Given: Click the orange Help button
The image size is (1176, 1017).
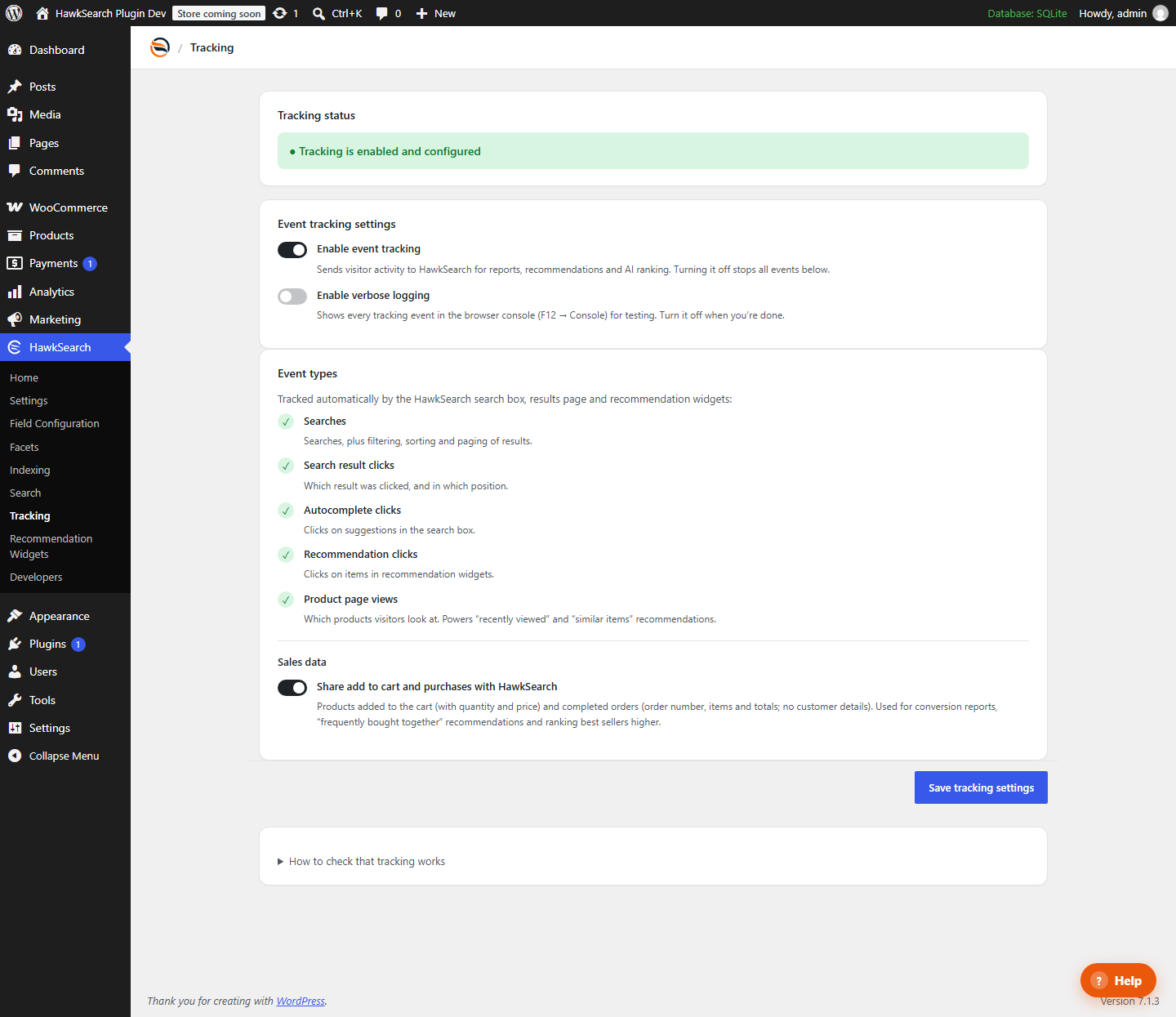Looking at the screenshot, I should pyautogui.click(x=1118, y=980).
